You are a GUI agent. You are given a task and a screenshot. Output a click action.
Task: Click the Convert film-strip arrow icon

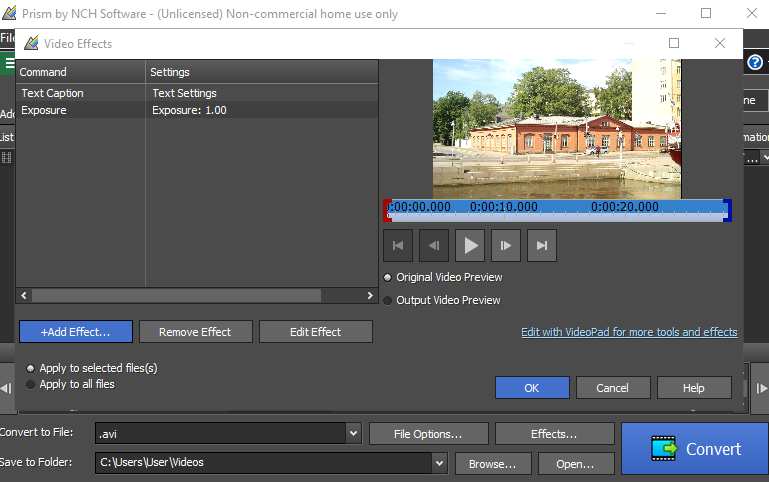[x=664, y=448]
